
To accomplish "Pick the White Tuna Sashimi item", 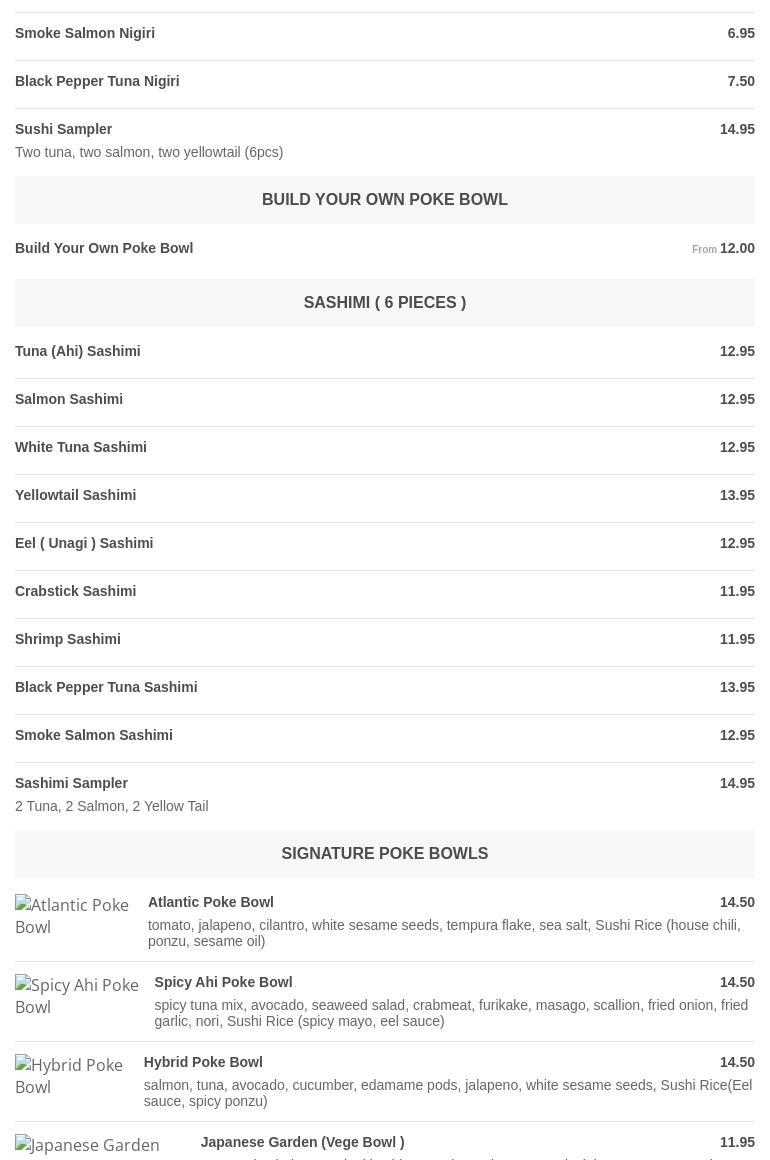I will [385, 448].
